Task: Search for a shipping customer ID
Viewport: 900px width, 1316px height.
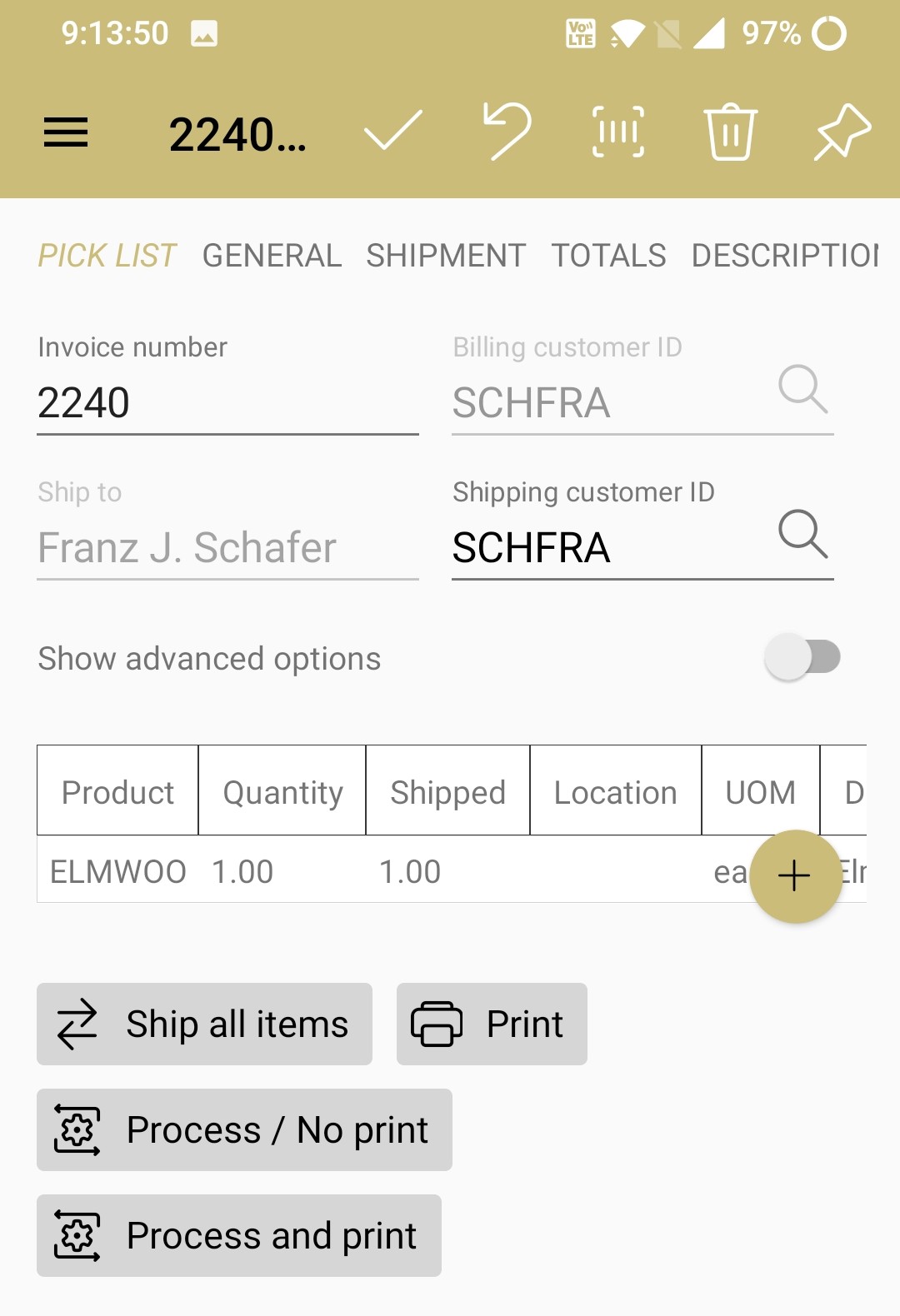Action: pyautogui.click(x=802, y=534)
